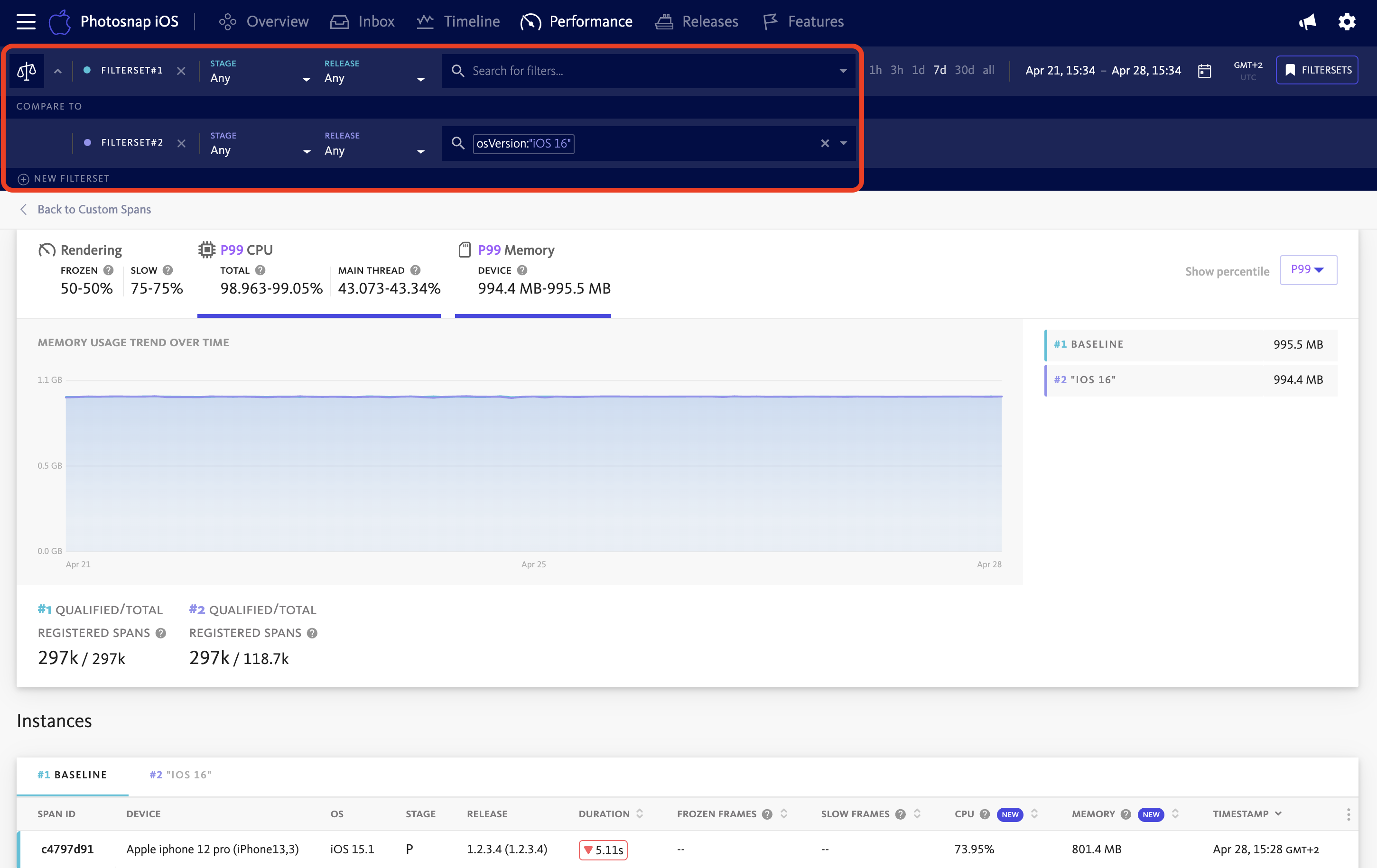Go to Inbox tab

coord(362,22)
